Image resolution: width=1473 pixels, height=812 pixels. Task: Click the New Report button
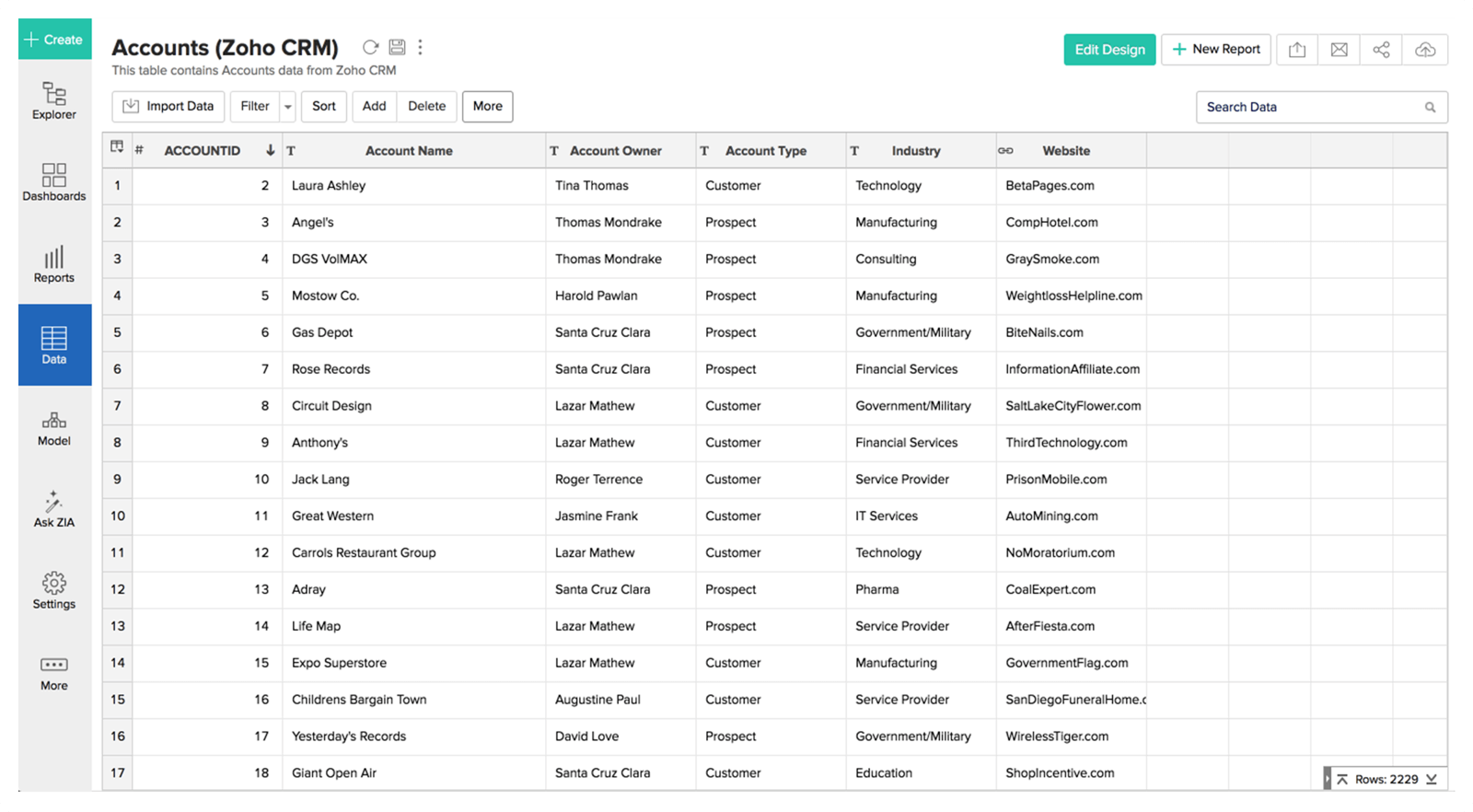tap(1216, 50)
